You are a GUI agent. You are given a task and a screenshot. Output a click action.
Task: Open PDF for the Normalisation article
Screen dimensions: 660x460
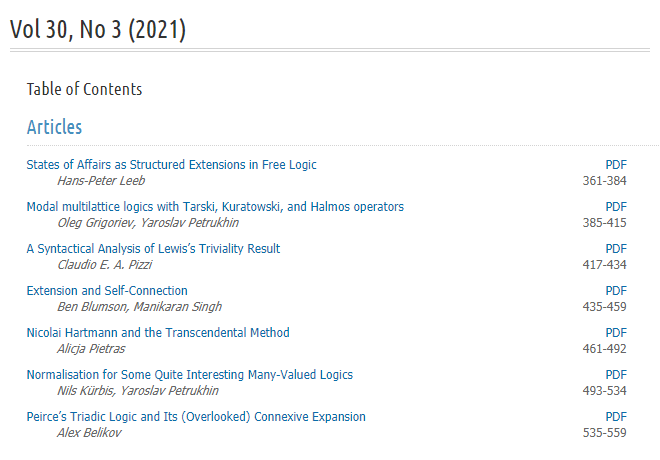pos(616,375)
